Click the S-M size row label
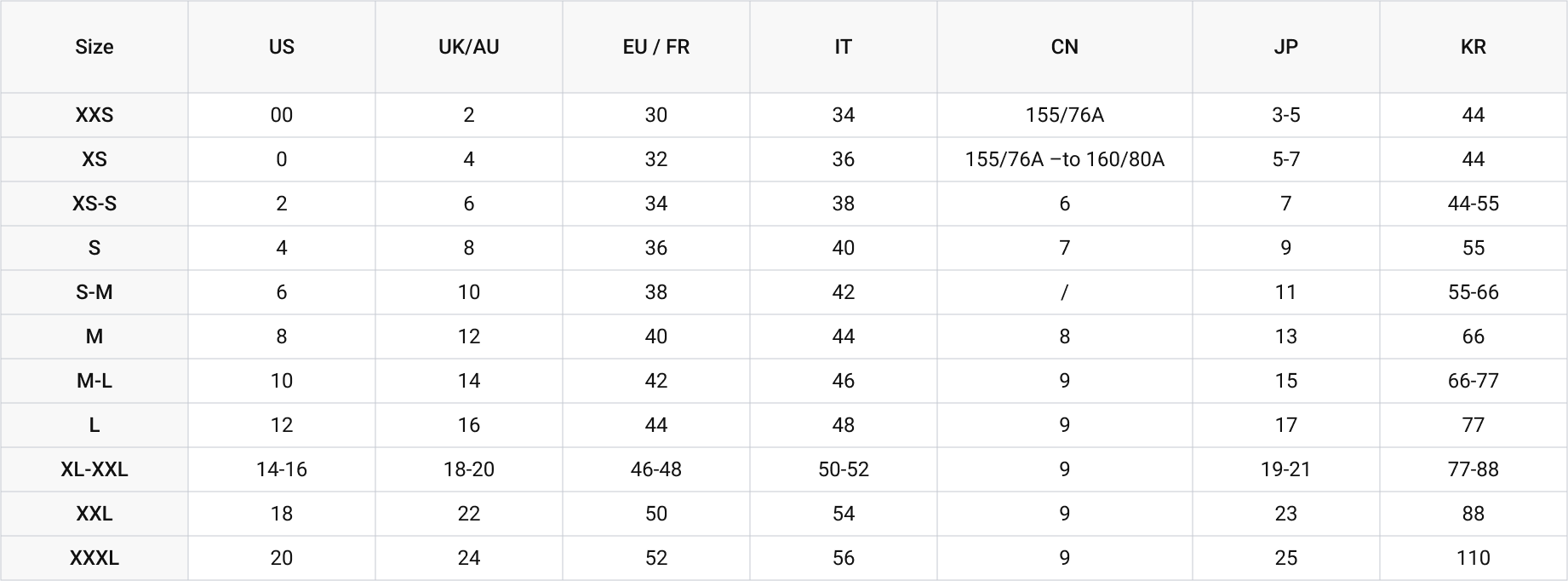1568x581 pixels. click(94, 292)
